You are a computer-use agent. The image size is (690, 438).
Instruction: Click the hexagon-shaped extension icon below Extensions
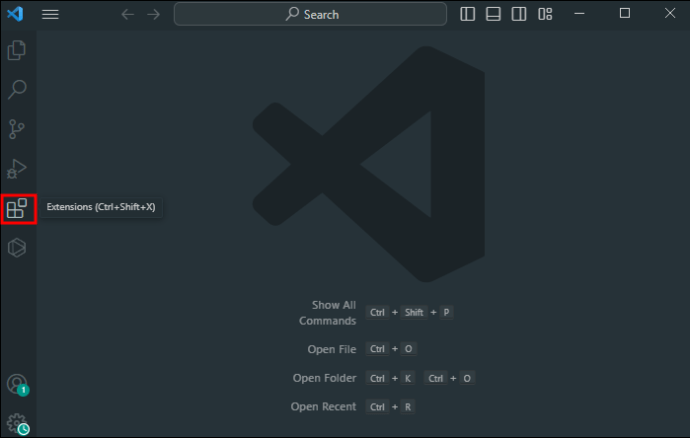17,247
